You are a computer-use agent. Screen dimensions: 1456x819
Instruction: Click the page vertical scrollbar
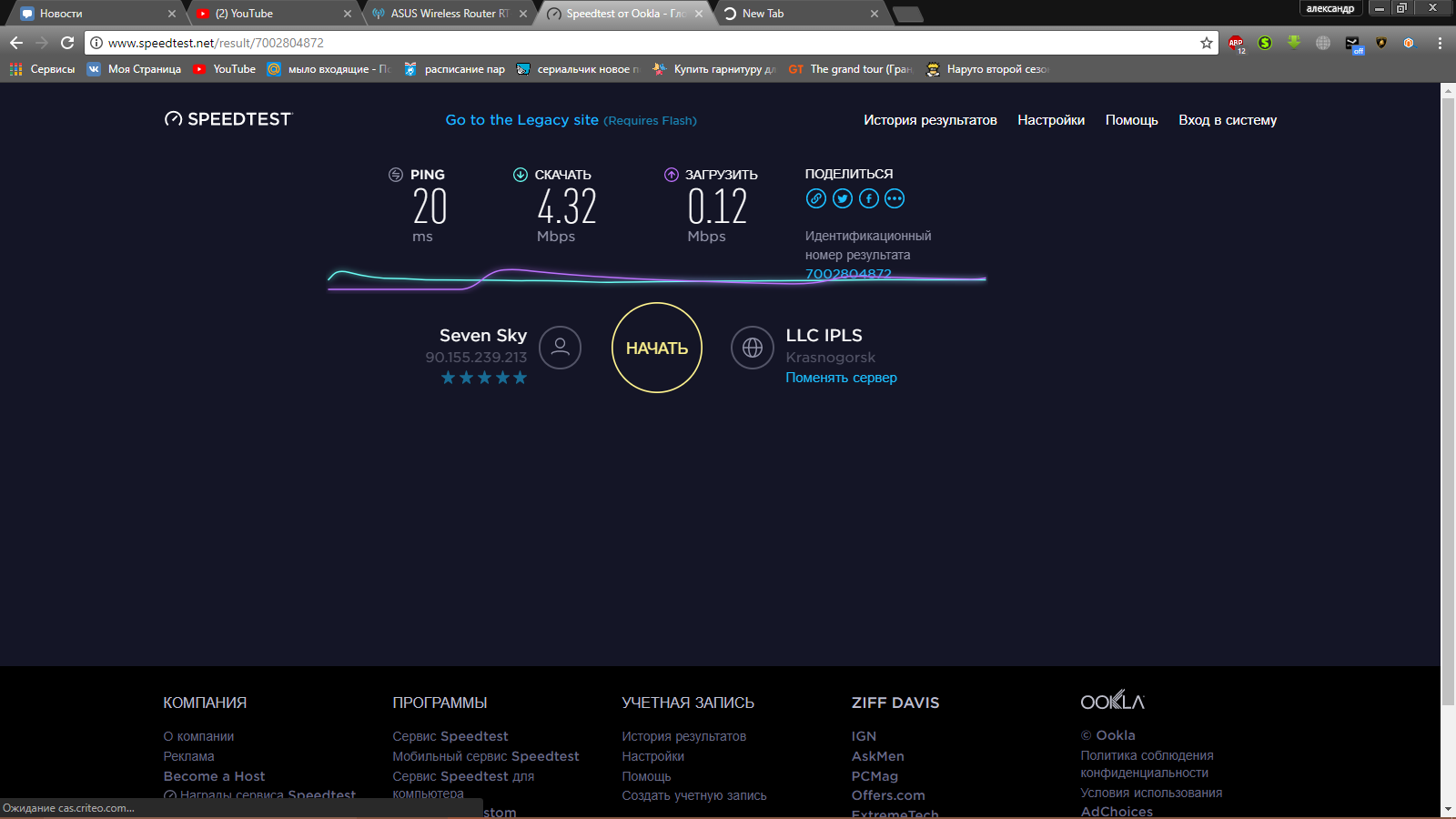click(1448, 400)
